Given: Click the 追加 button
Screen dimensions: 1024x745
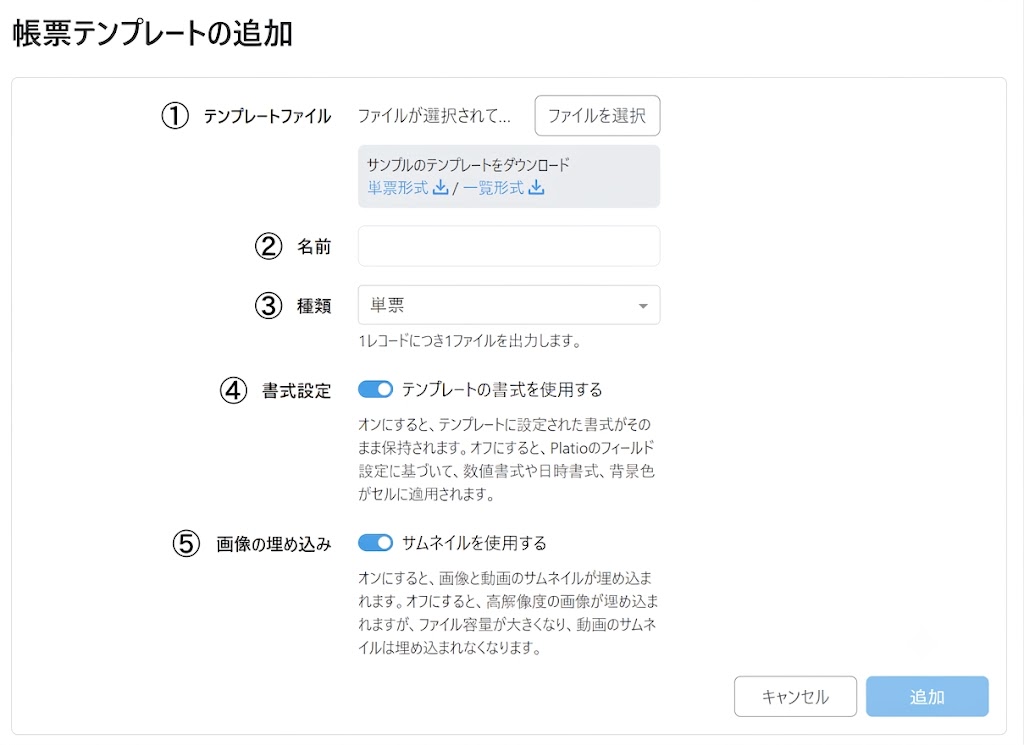Looking at the screenshot, I should 927,697.
